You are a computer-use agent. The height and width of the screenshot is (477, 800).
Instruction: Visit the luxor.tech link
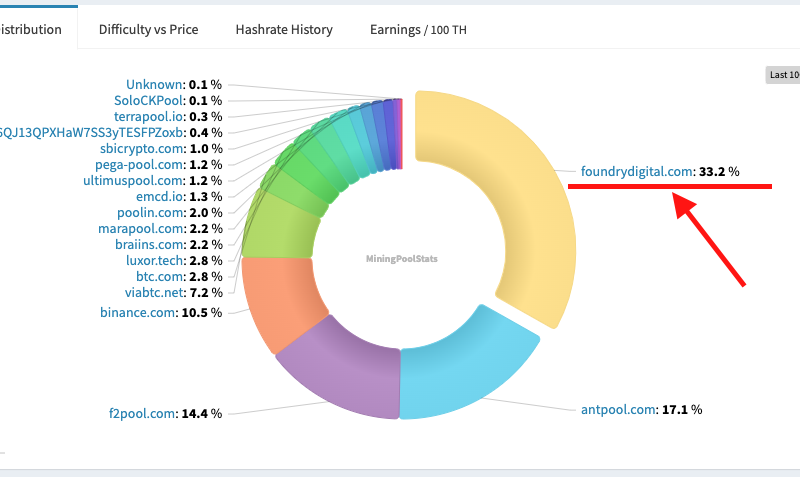point(155,261)
